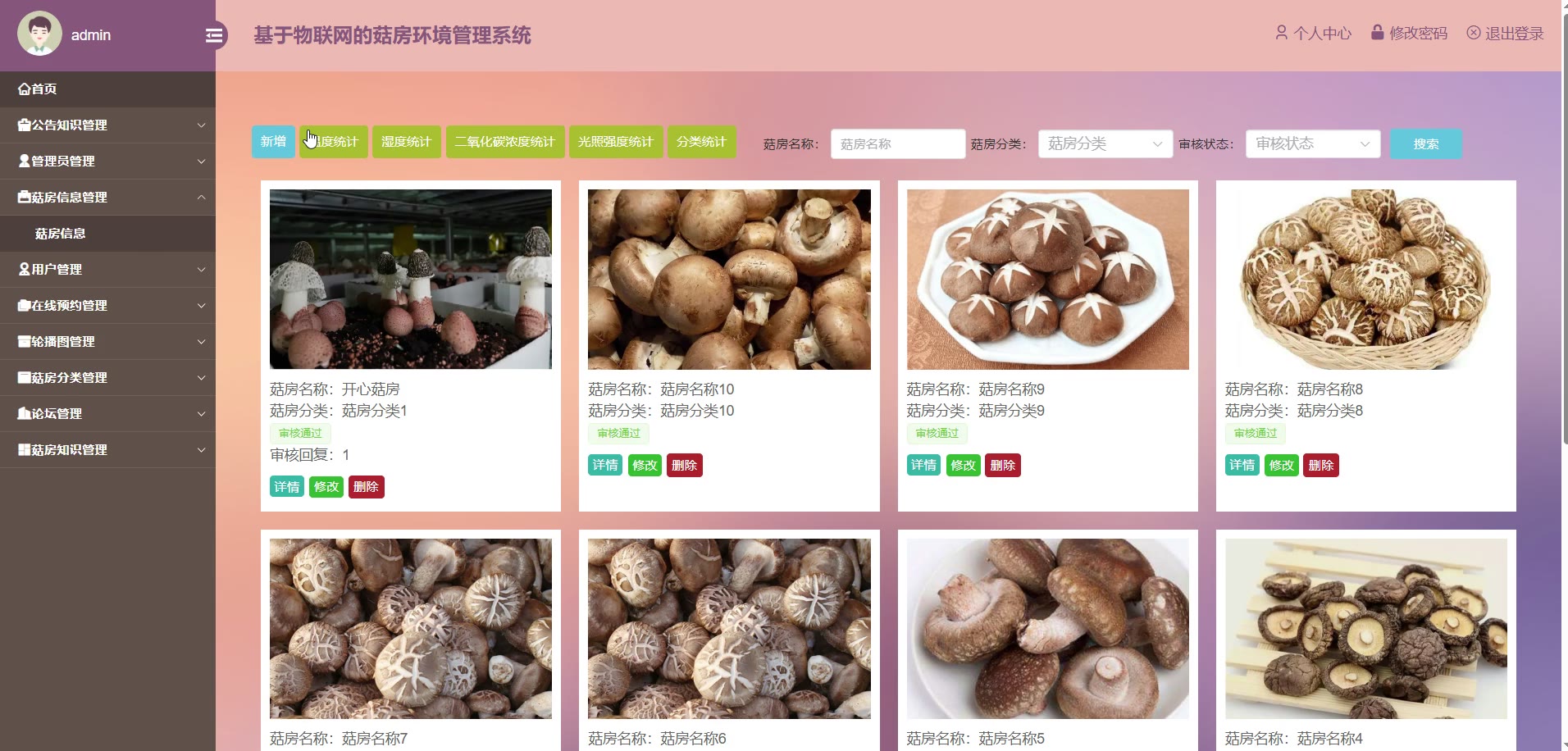The width and height of the screenshot is (1568, 751).
Task: Open 光照强度统计 statistics
Action: pyautogui.click(x=616, y=142)
